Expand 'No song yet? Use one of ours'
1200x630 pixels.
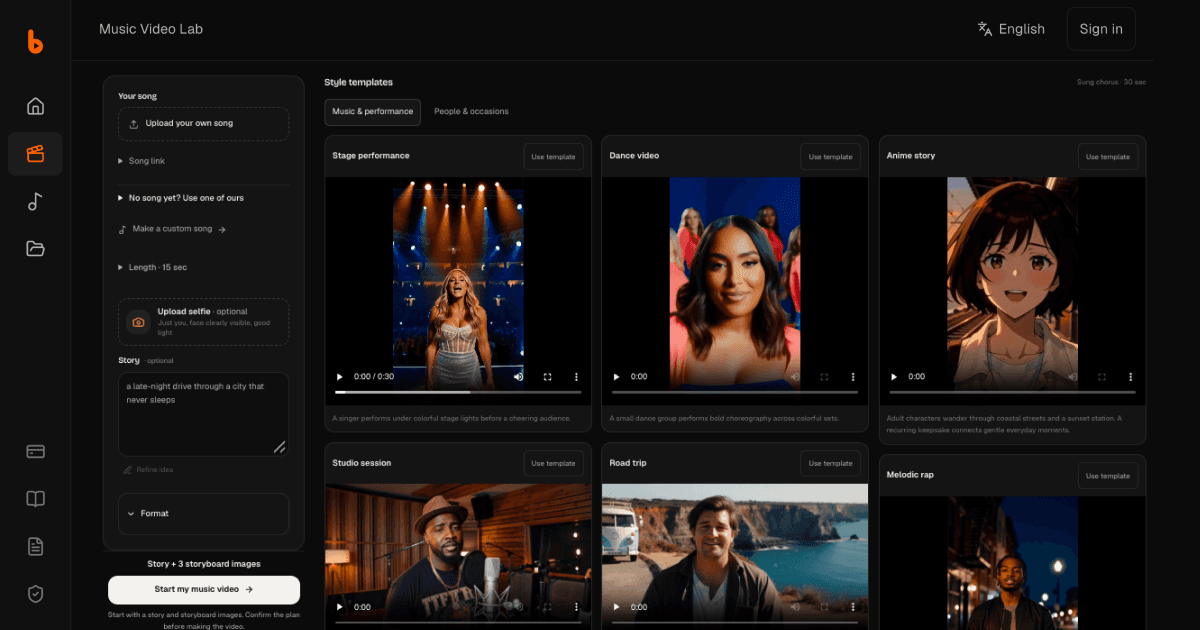point(181,198)
